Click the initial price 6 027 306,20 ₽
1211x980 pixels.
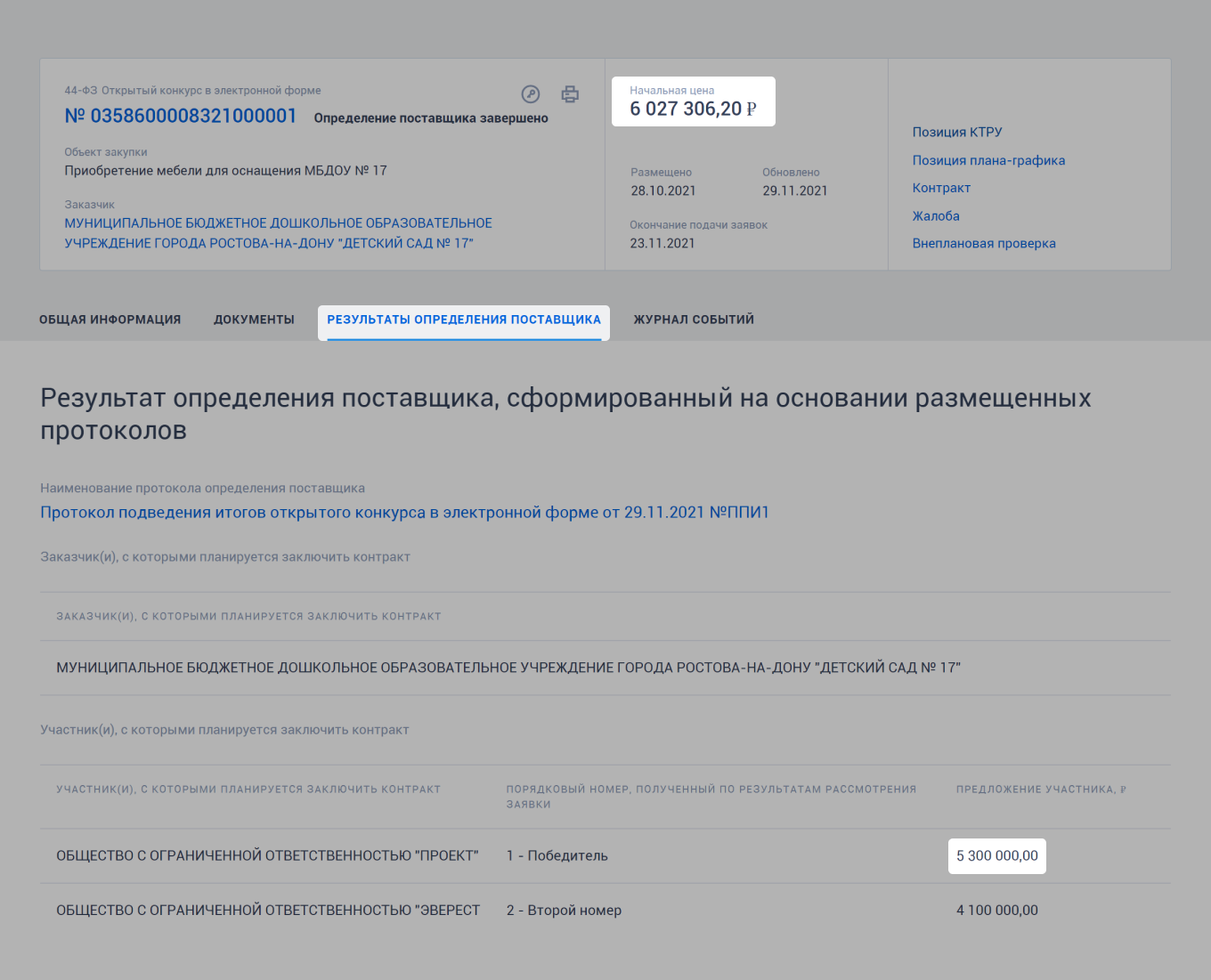tap(693, 109)
